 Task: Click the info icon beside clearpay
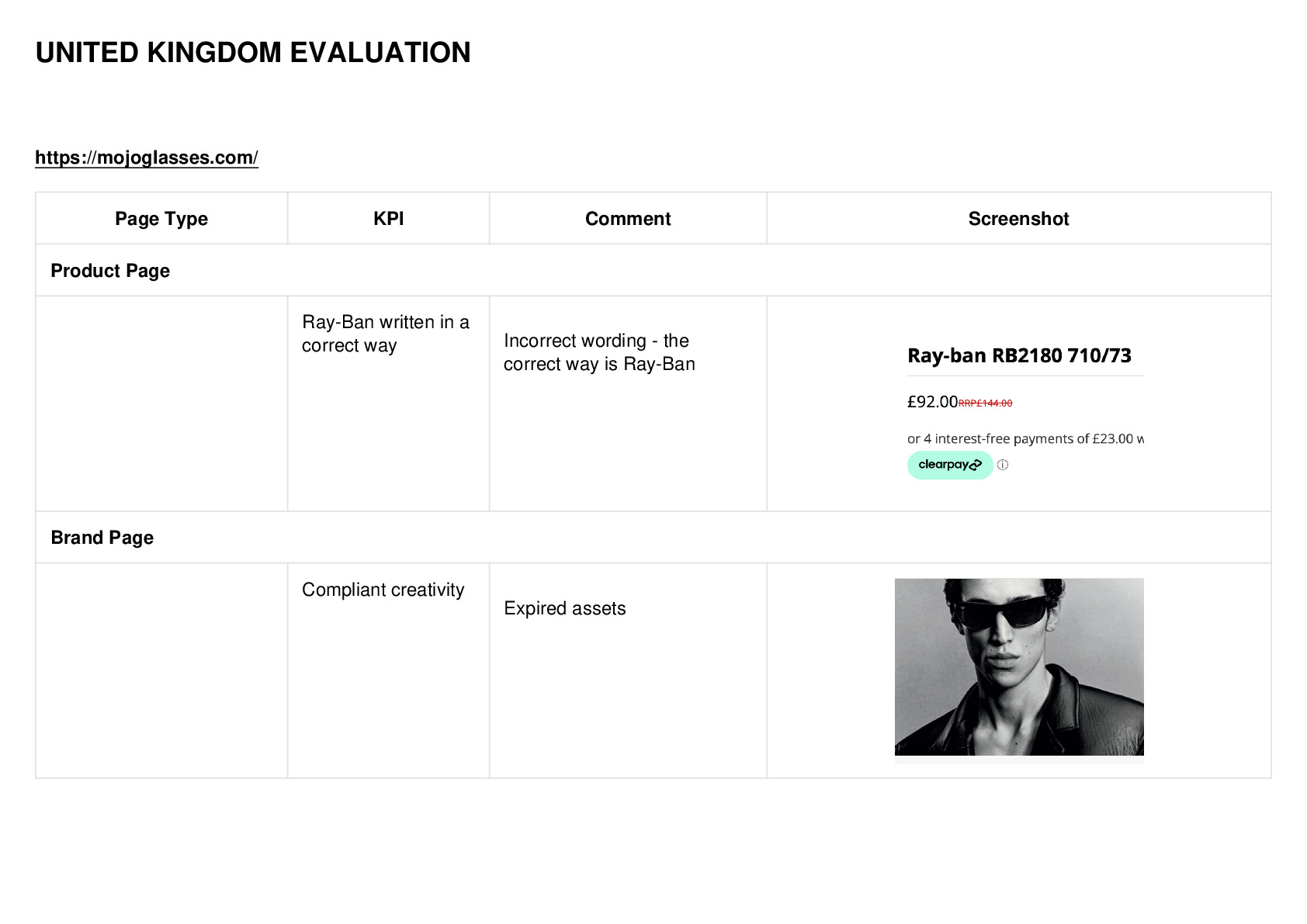(1003, 465)
